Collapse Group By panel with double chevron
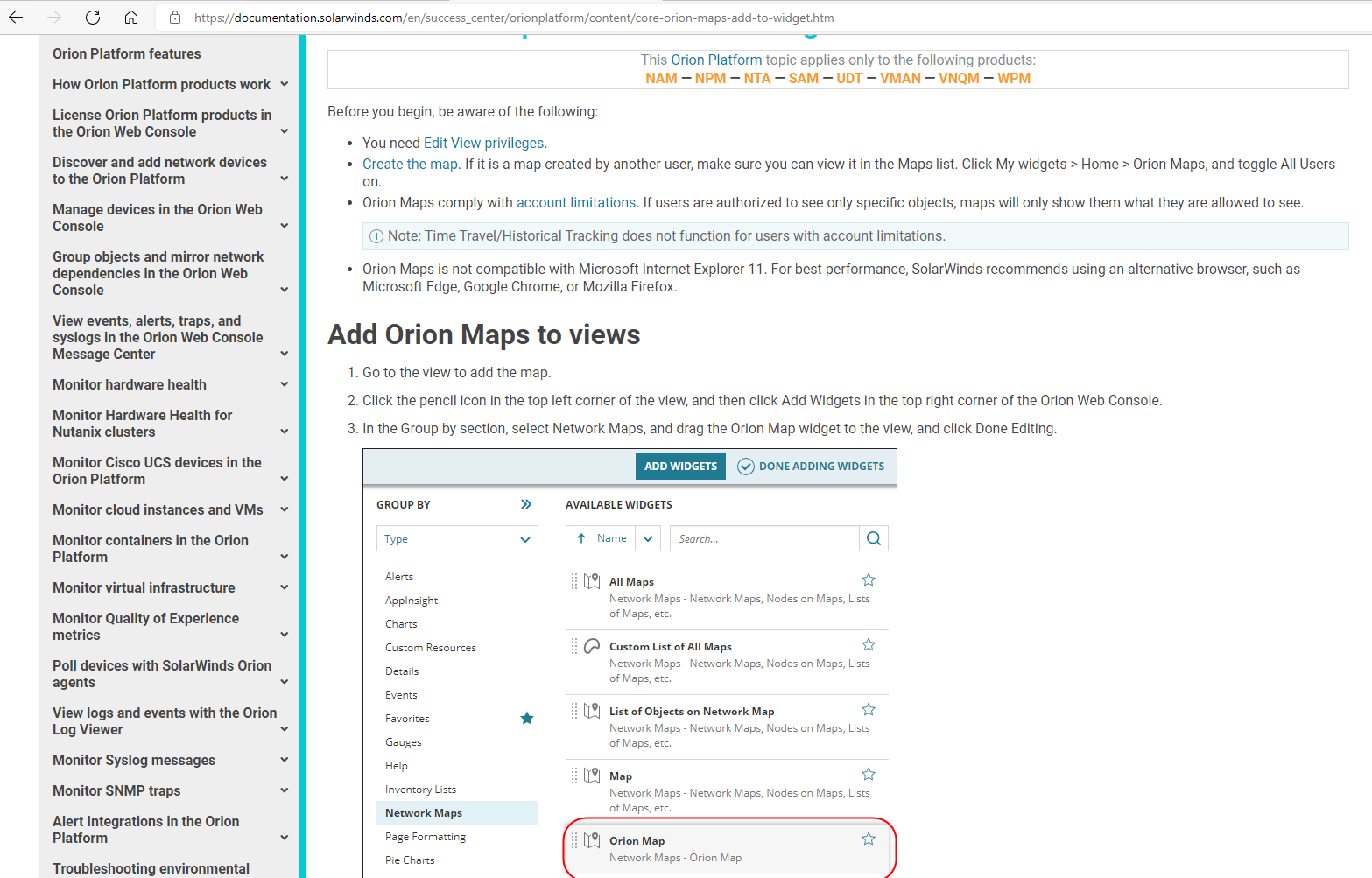The height and width of the screenshot is (878, 1372). [526, 504]
